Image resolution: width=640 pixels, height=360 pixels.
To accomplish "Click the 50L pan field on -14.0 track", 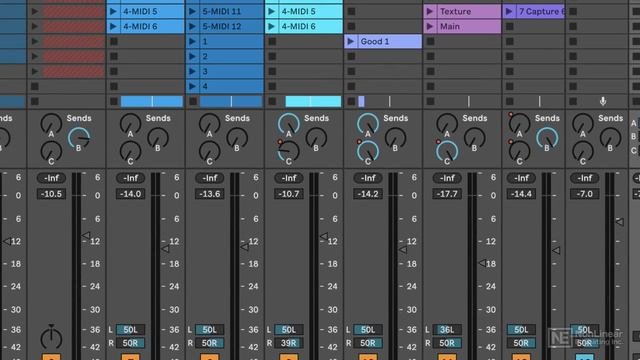I will click(130, 329).
